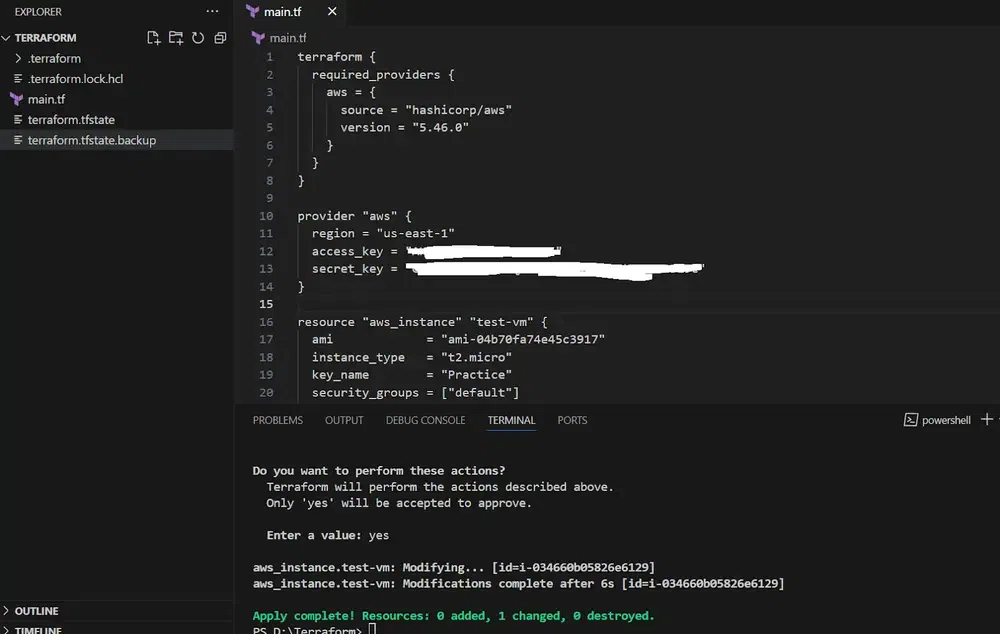Click the provider "aws" line
The height and width of the screenshot is (634, 1000).
(x=355, y=216)
